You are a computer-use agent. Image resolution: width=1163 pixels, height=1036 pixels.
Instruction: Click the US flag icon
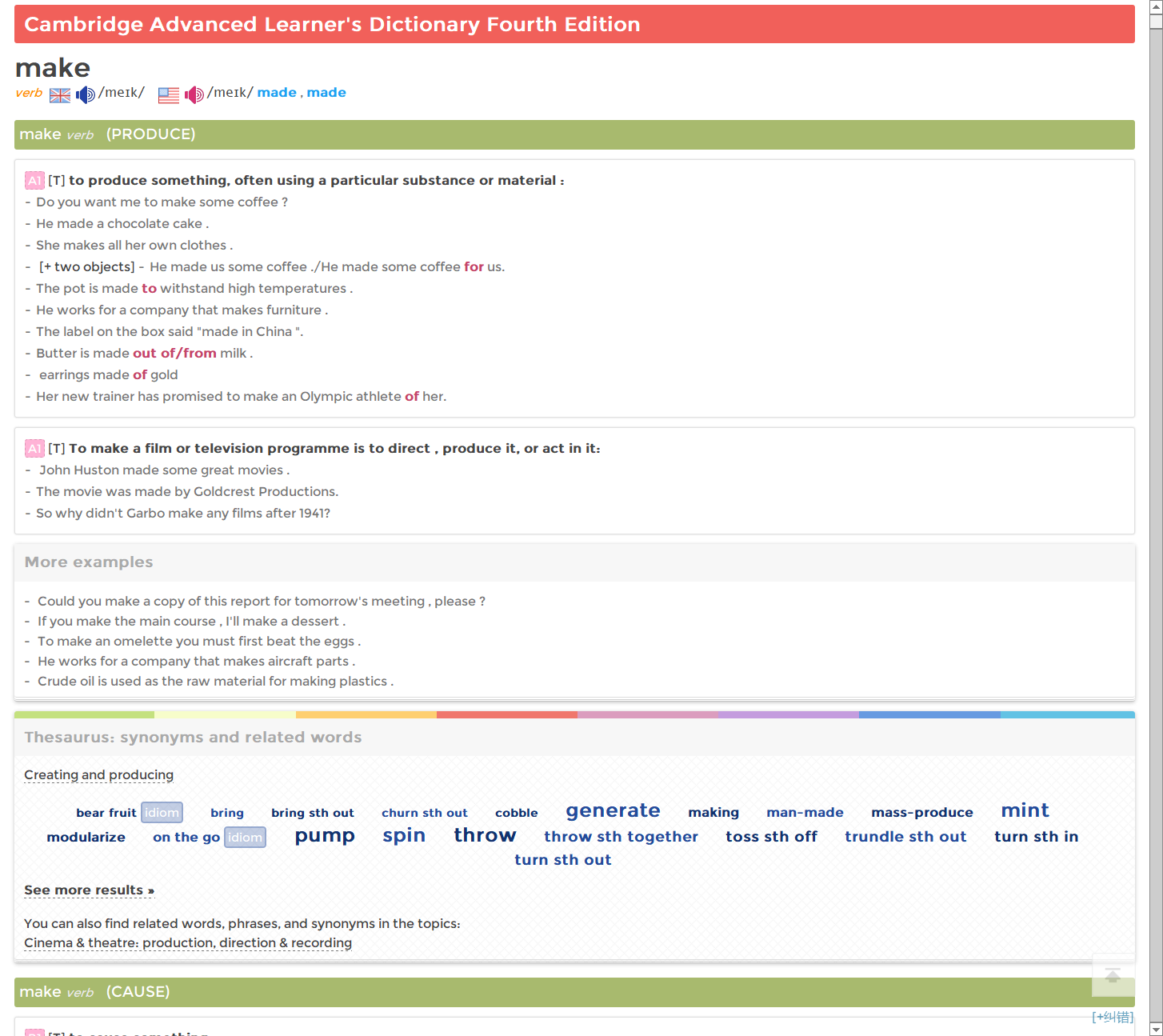tap(169, 95)
